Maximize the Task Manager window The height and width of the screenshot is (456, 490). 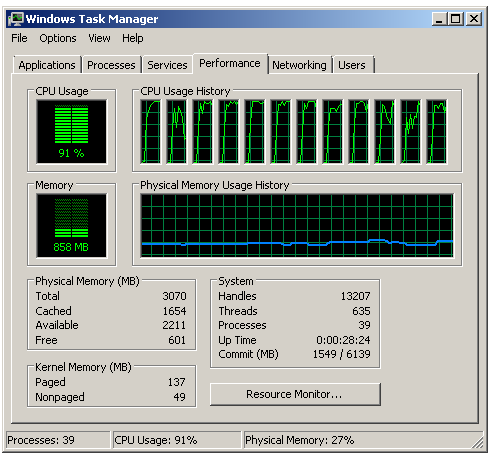(x=456, y=19)
